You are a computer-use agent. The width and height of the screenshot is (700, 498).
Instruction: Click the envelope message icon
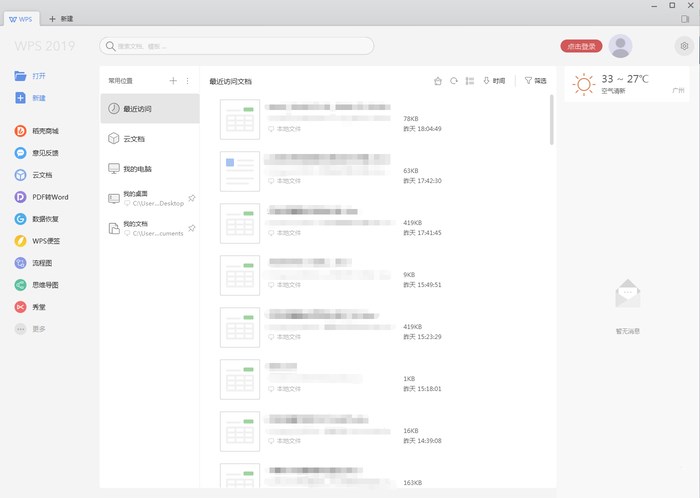pos(628,293)
